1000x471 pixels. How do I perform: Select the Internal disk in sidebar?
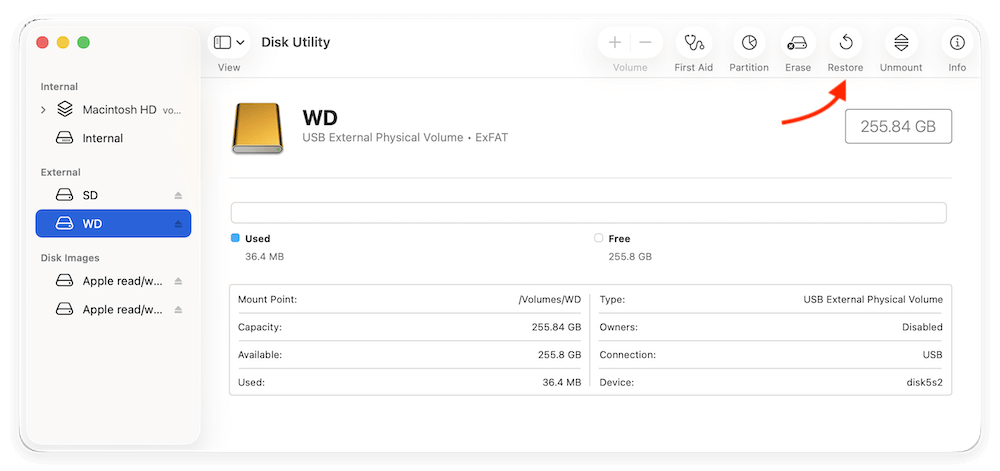click(102, 138)
